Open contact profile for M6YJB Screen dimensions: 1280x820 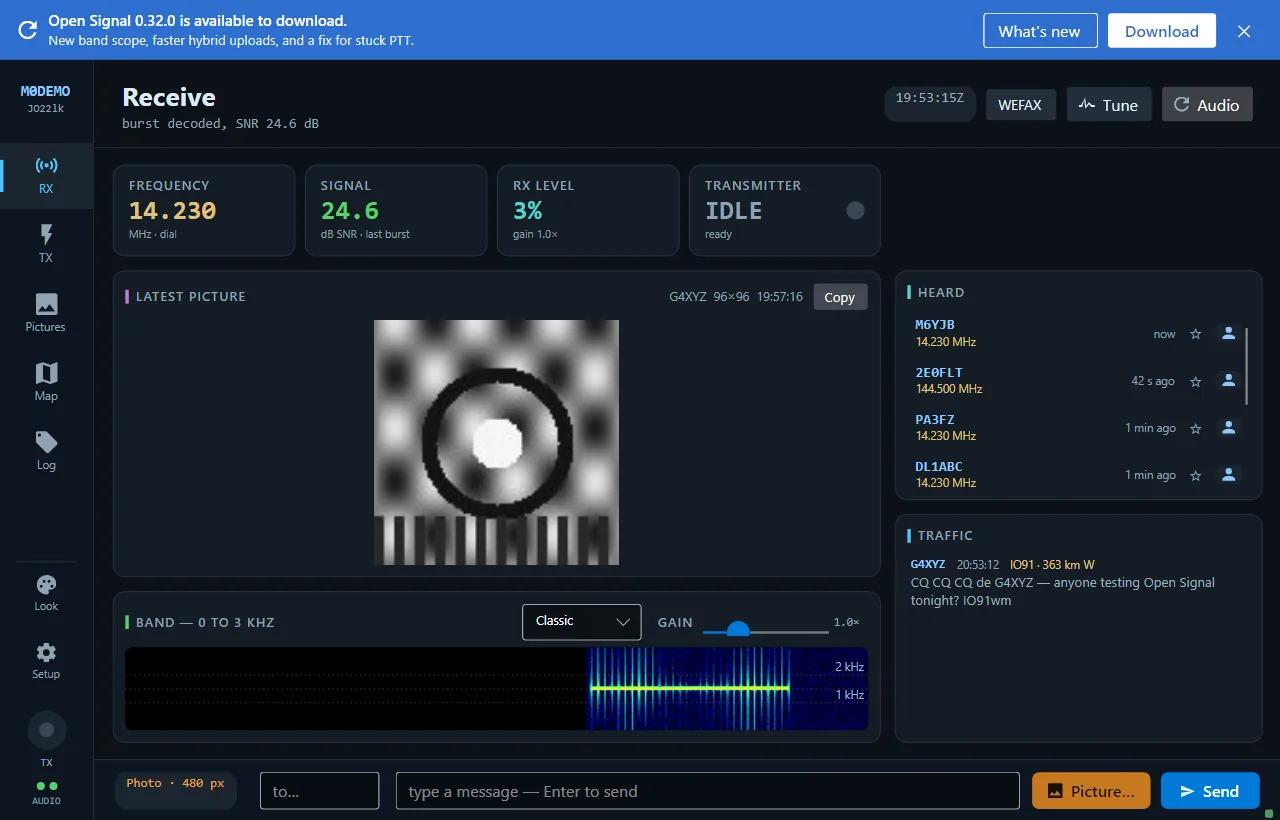point(1229,334)
